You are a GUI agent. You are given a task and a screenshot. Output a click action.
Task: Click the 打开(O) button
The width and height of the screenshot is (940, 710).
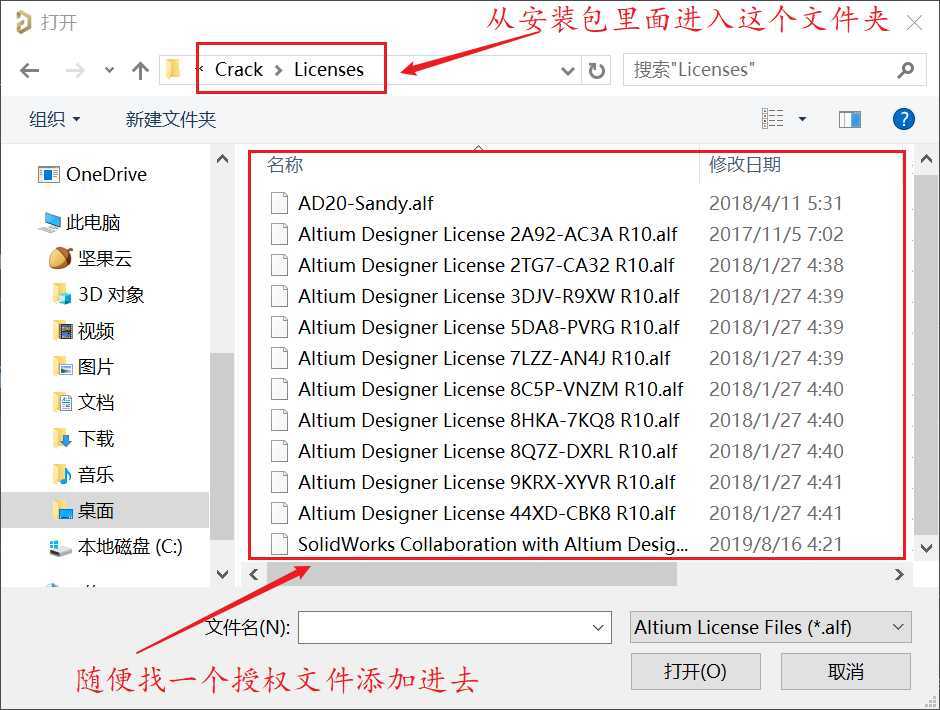click(x=695, y=671)
